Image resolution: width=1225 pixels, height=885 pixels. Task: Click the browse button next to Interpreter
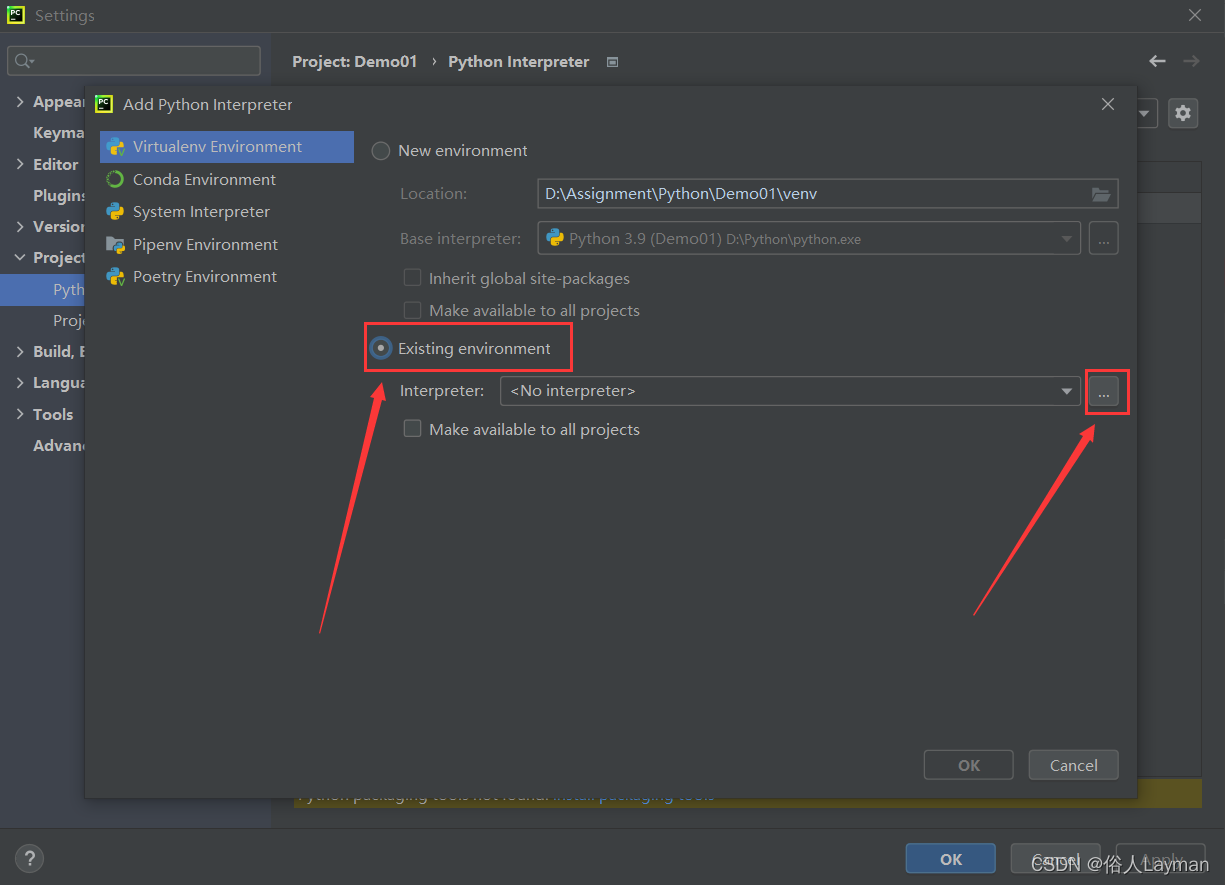pos(1103,393)
